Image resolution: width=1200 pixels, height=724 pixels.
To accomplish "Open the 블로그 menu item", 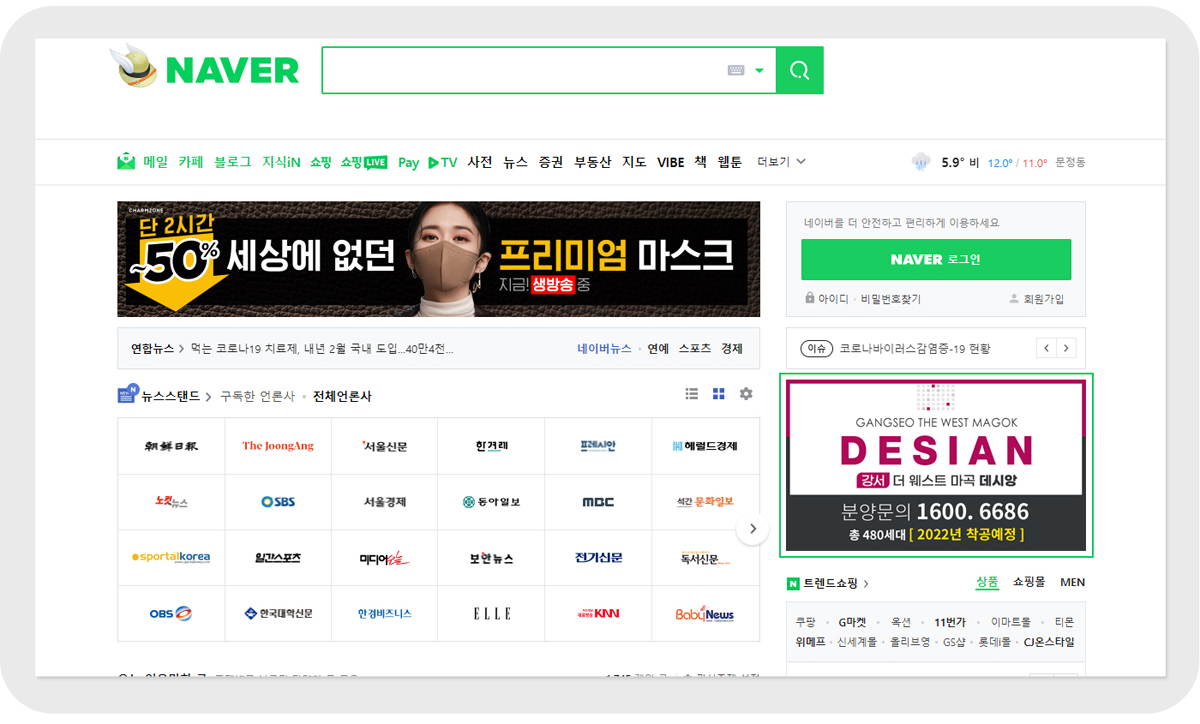I will pyautogui.click(x=233, y=162).
